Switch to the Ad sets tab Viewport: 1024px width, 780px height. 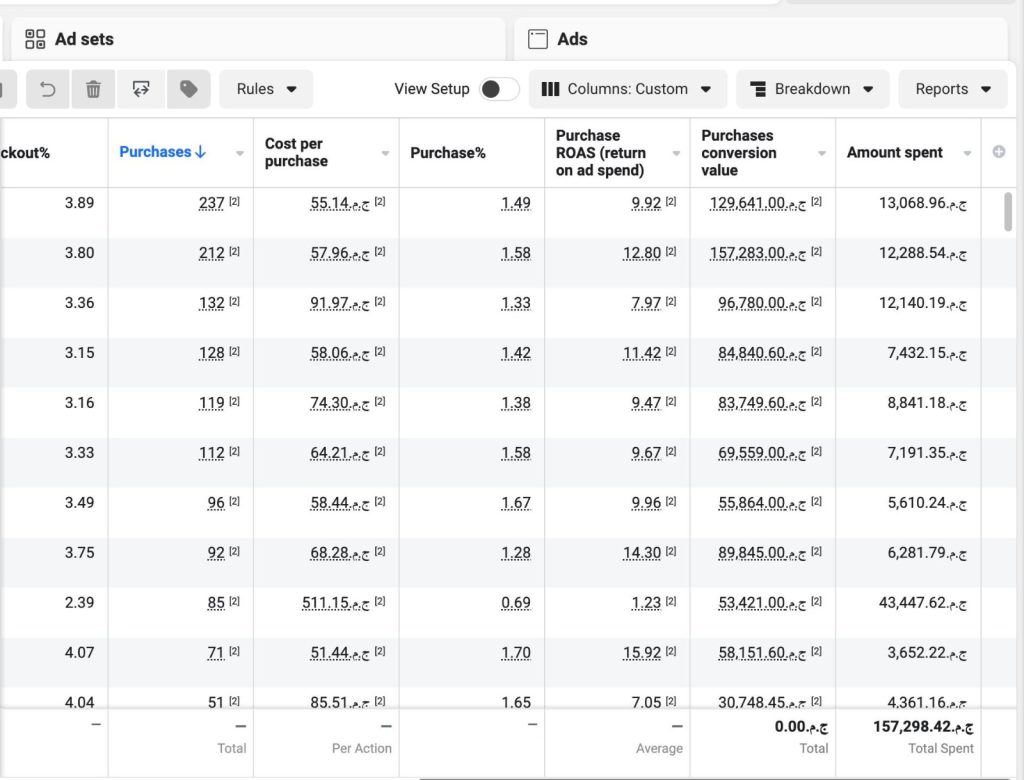pos(84,39)
